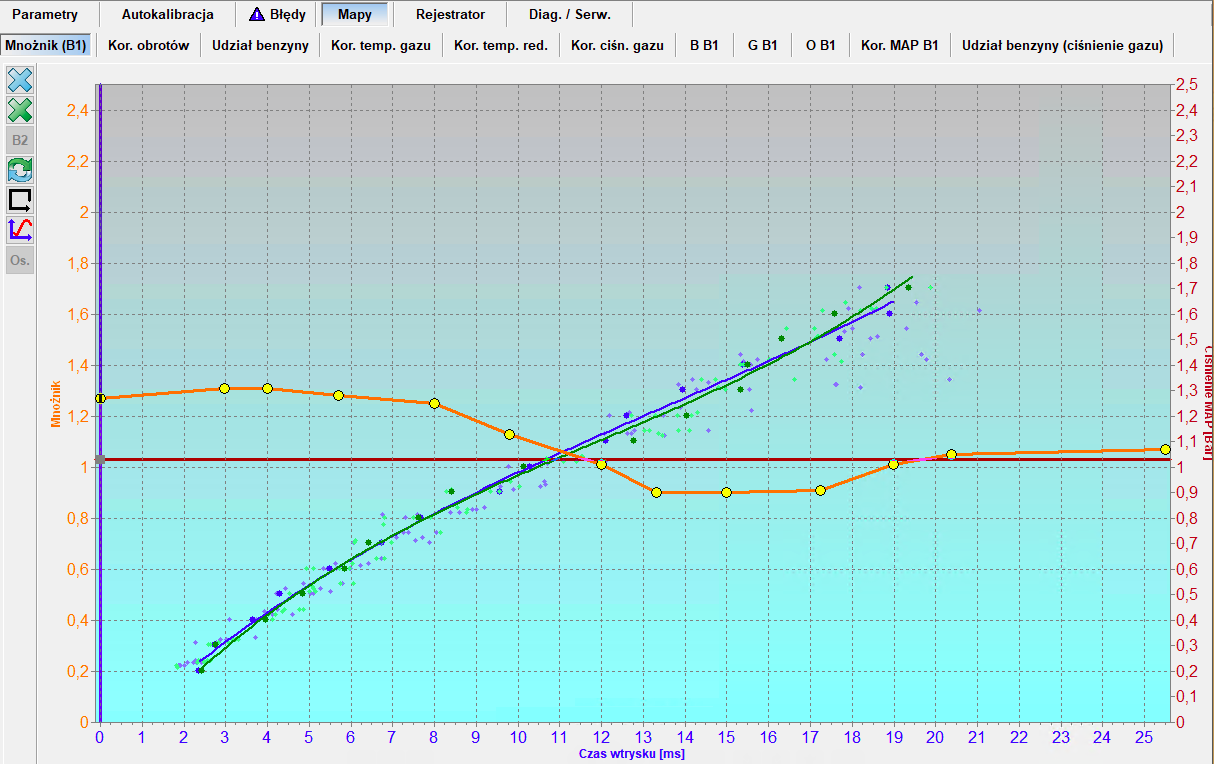Click the blue X icon in left toolbar

coord(20,80)
